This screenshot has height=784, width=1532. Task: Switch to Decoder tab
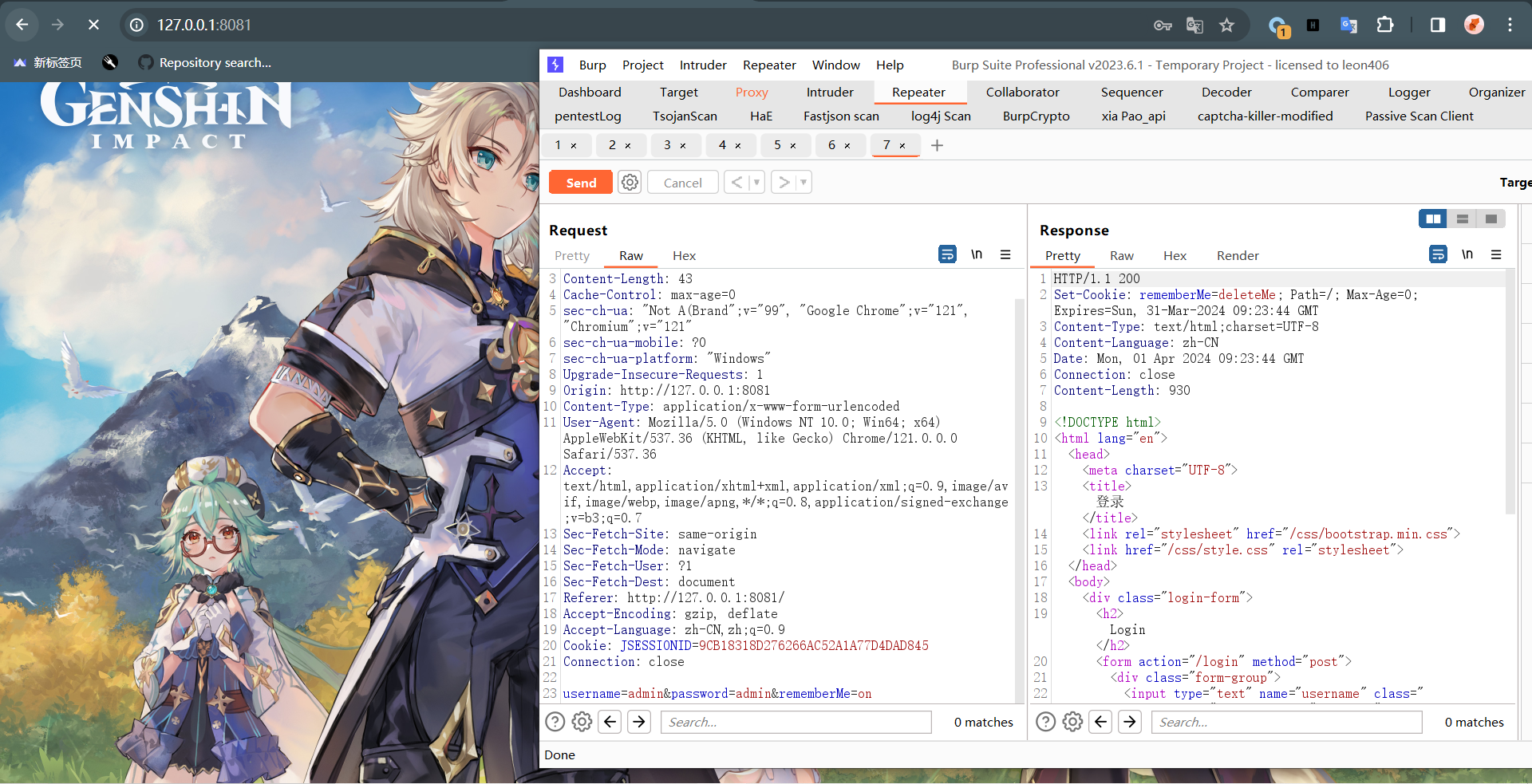coord(1226,92)
